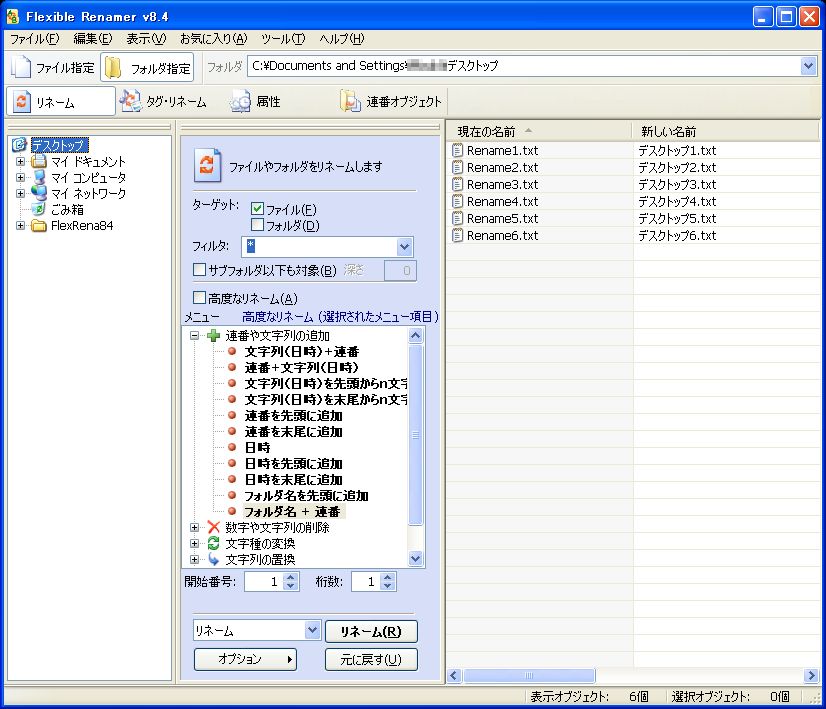Expand the 文字種の変換 node
This screenshot has width=826, height=709.
coord(194,543)
